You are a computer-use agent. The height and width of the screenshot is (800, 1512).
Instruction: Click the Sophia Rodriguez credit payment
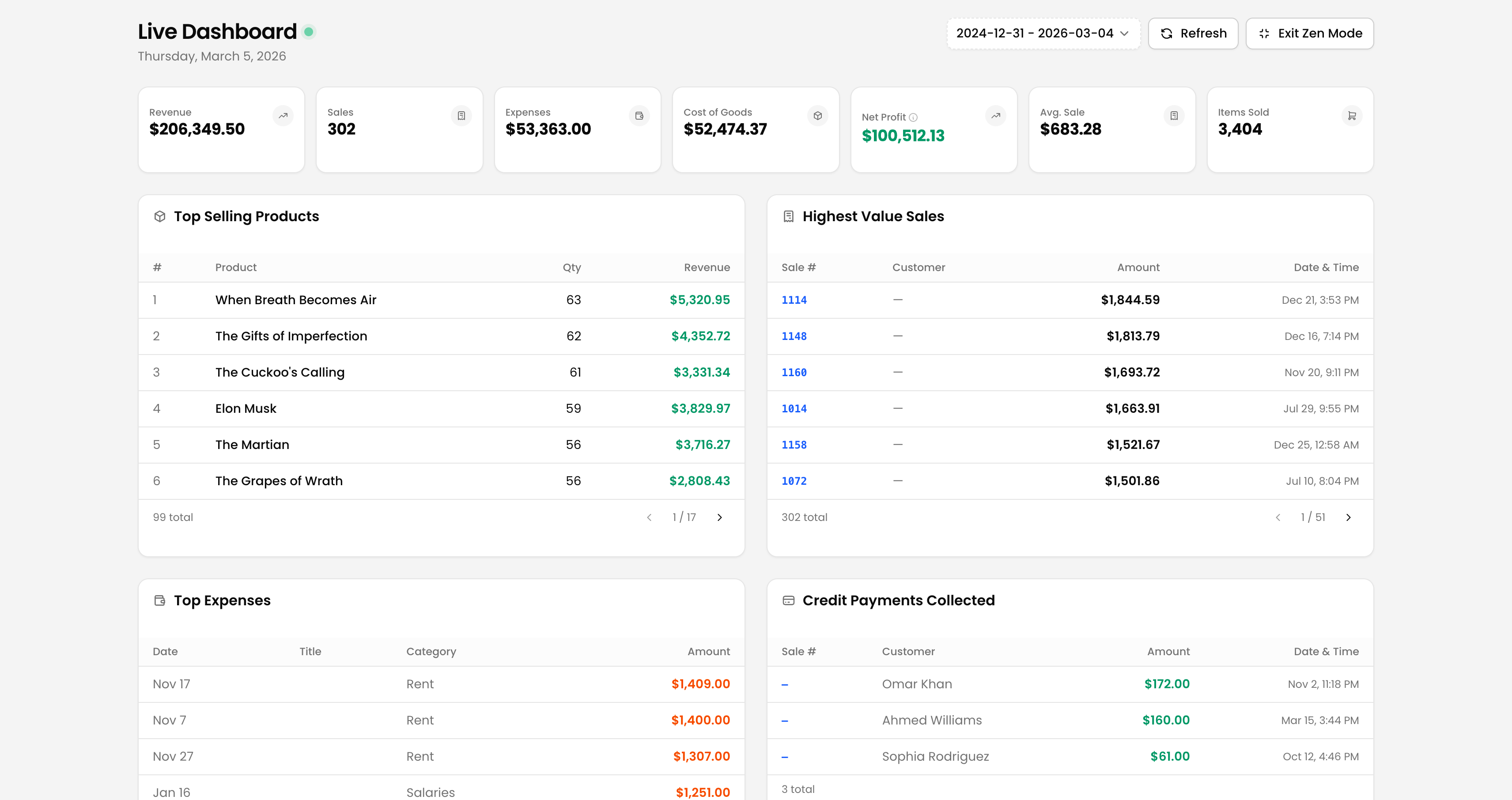tap(1070, 757)
